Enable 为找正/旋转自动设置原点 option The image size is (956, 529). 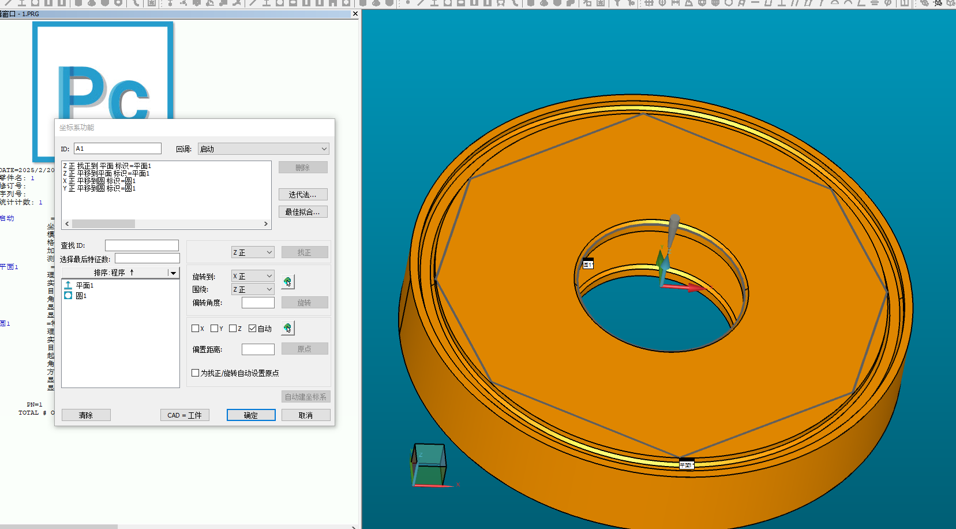coord(196,373)
